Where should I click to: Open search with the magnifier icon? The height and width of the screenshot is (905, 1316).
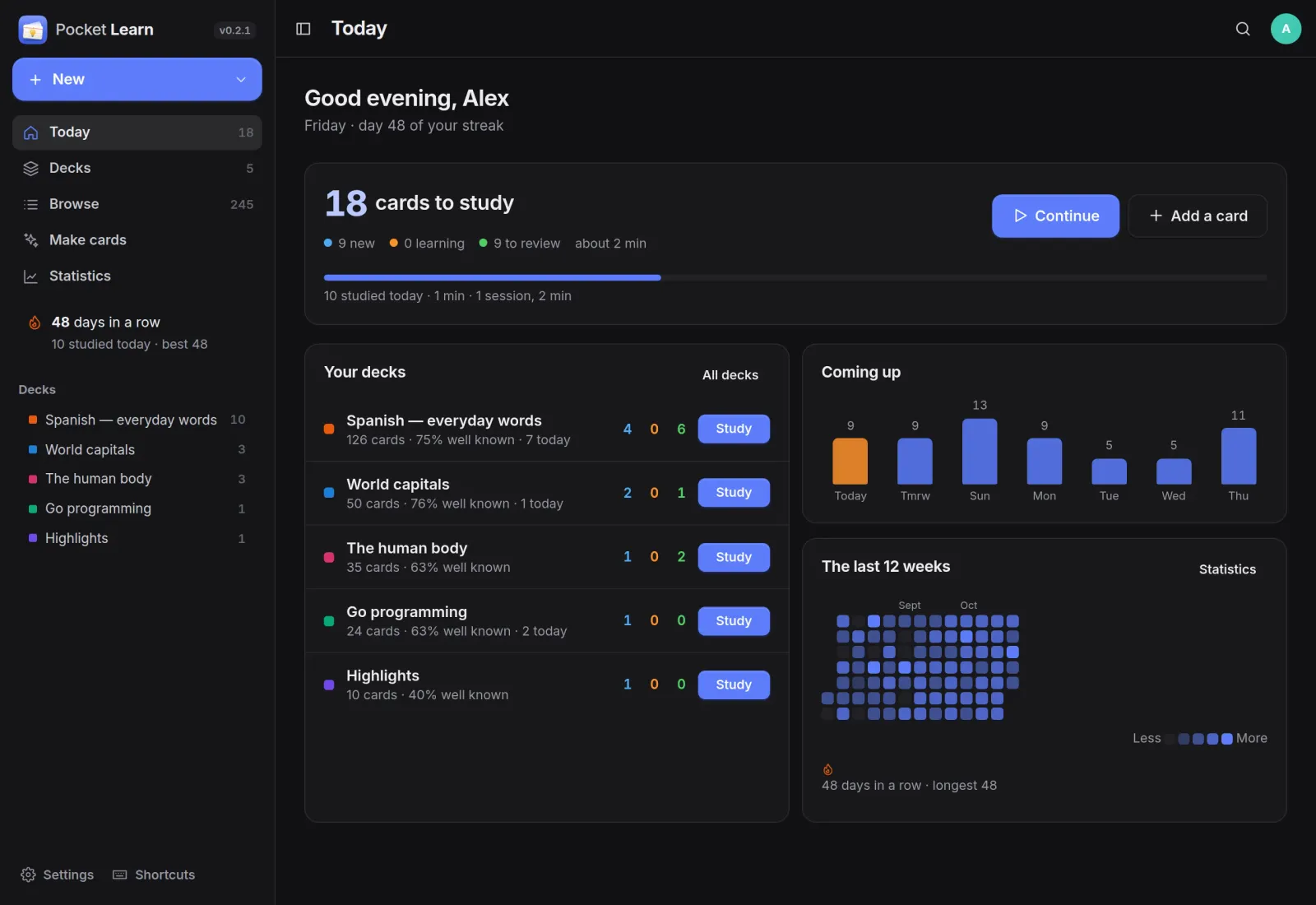[x=1243, y=29]
